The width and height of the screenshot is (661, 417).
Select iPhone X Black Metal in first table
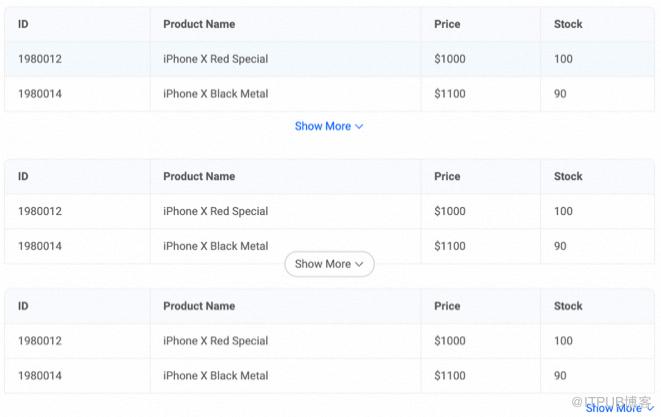click(215, 94)
